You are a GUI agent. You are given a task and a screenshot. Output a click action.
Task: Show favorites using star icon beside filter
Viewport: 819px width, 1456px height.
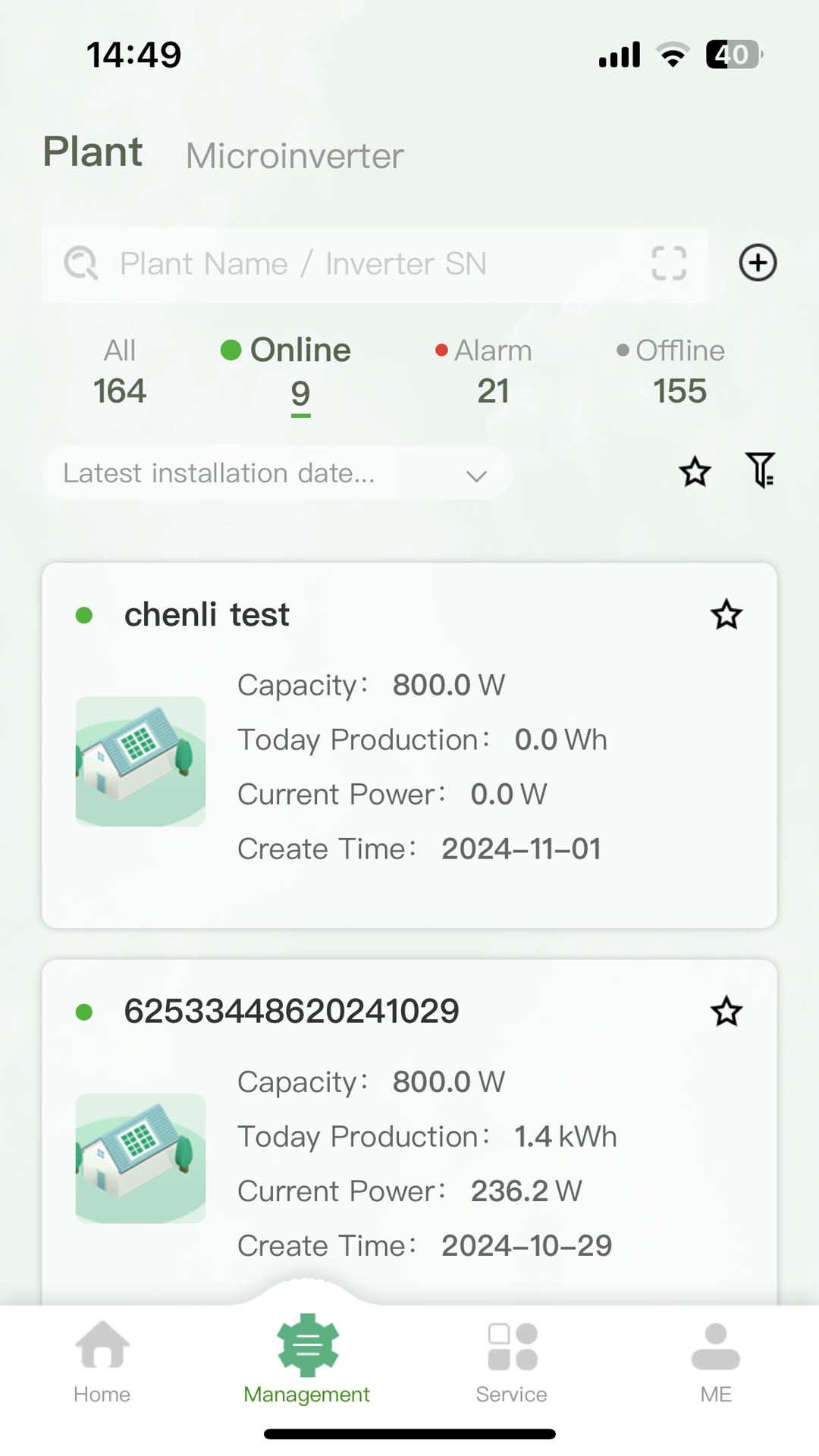pyautogui.click(x=695, y=472)
